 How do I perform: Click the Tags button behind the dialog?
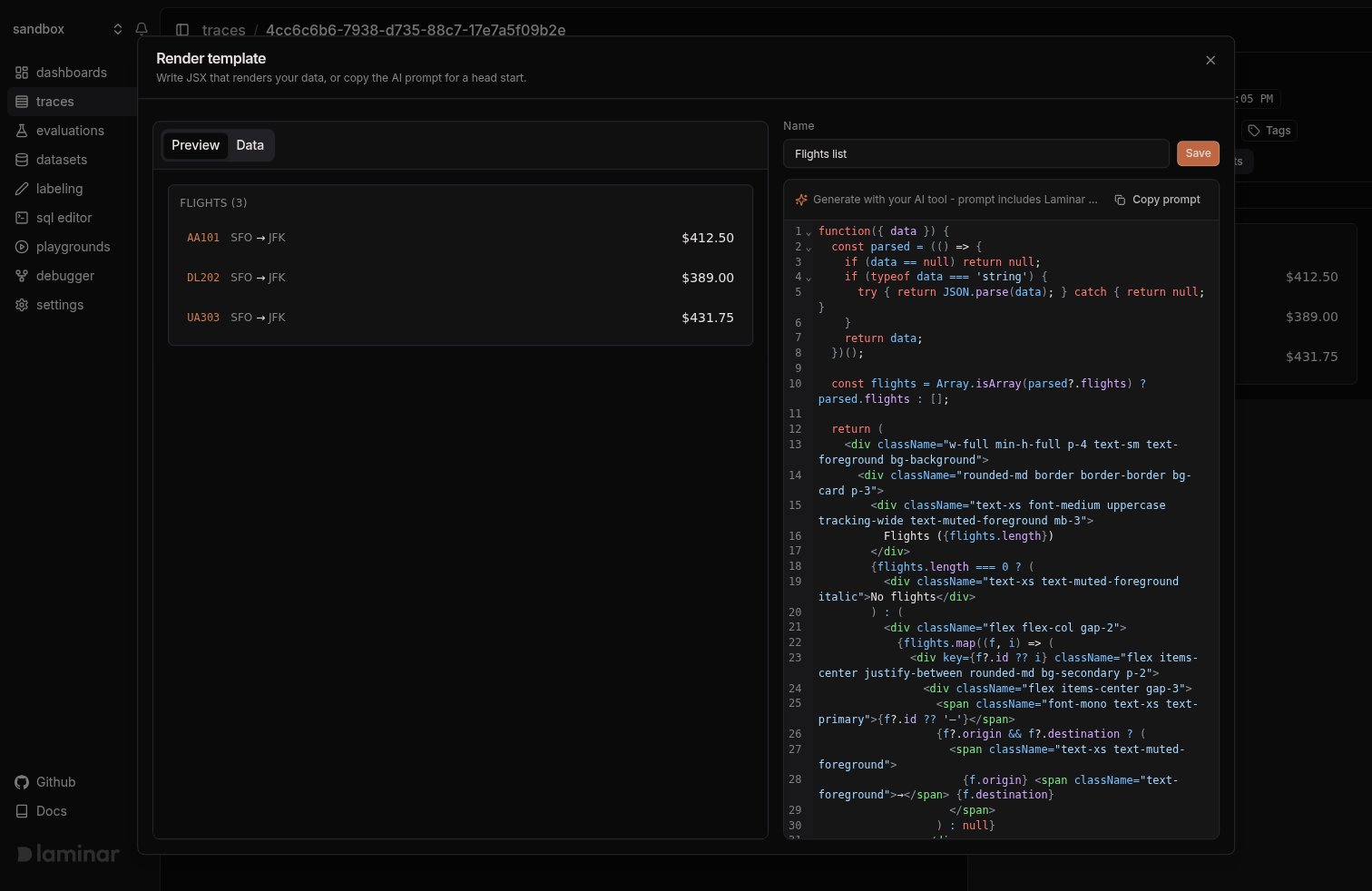[1269, 131]
